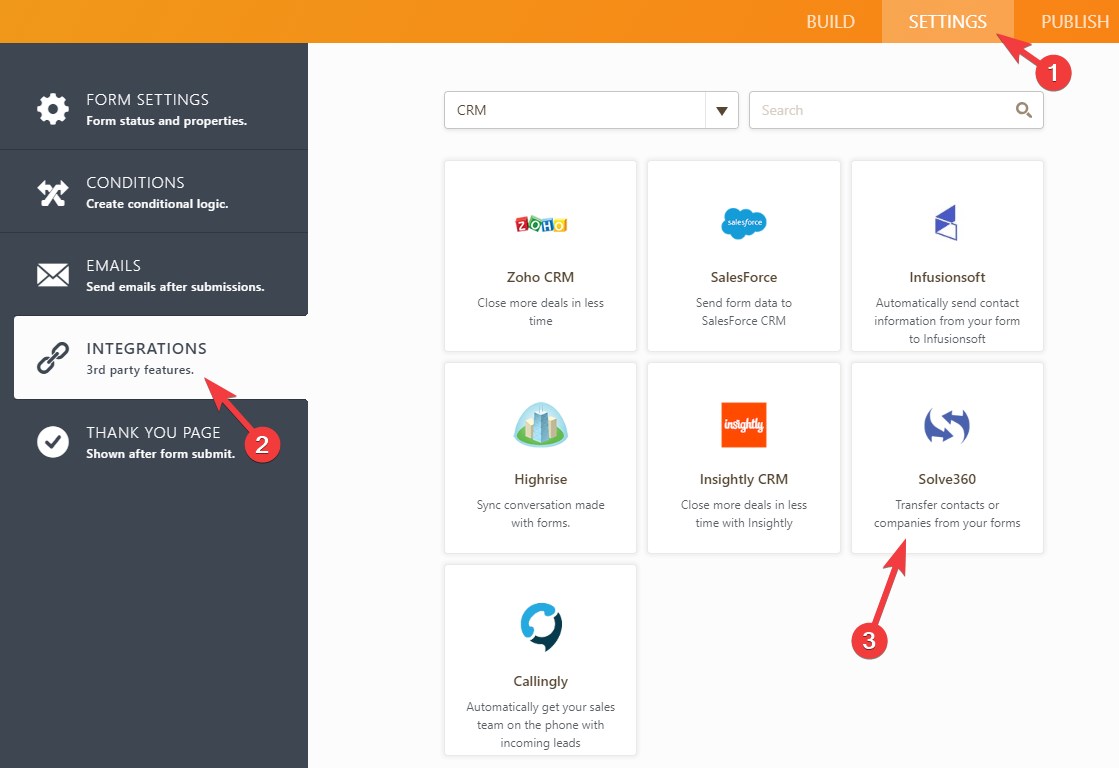The width and height of the screenshot is (1119, 768).
Task: Click the Form Settings gear icon
Action: [53, 108]
